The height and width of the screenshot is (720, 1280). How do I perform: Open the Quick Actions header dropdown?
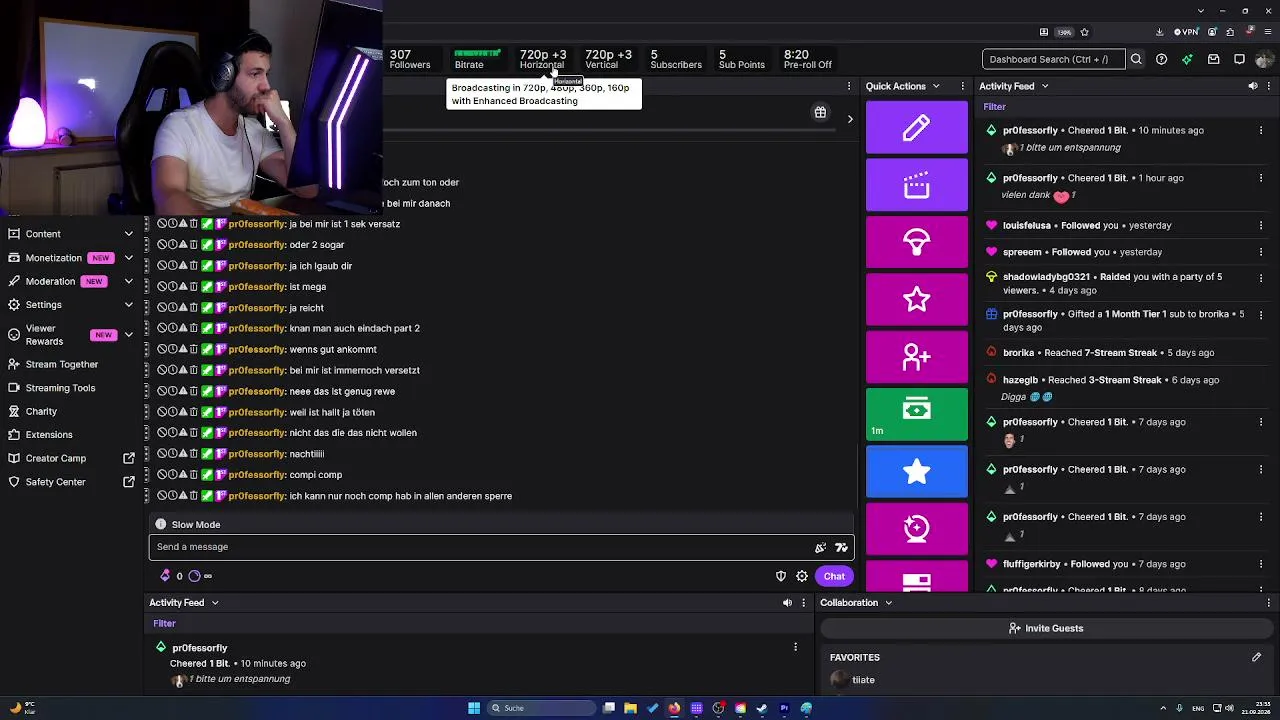(x=938, y=86)
